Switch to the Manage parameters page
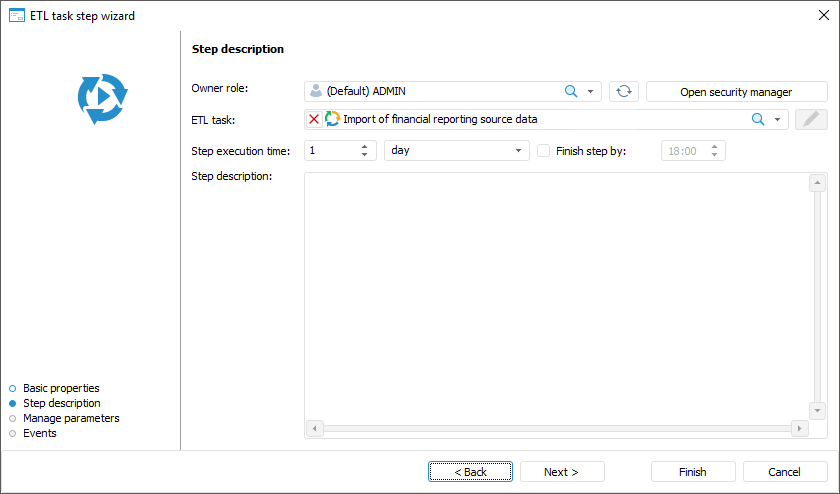 (x=71, y=418)
